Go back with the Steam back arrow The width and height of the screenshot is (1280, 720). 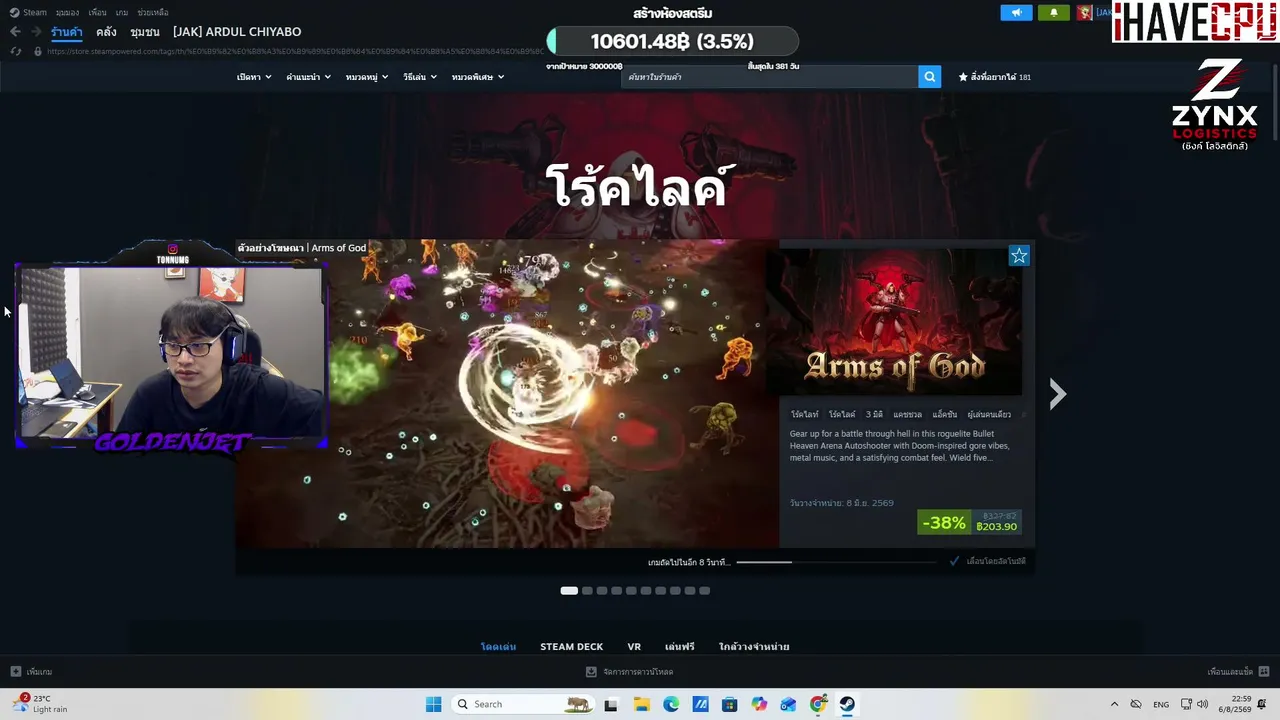[x=15, y=32]
